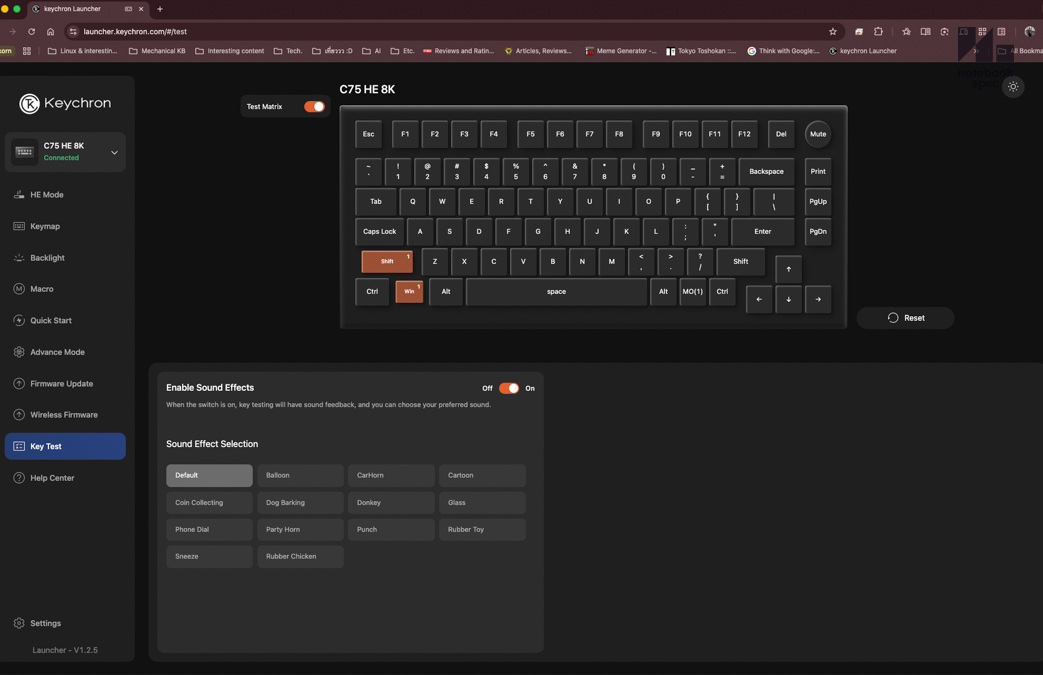
Task: Select the Rubber Chicken sound effect
Action: point(300,556)
